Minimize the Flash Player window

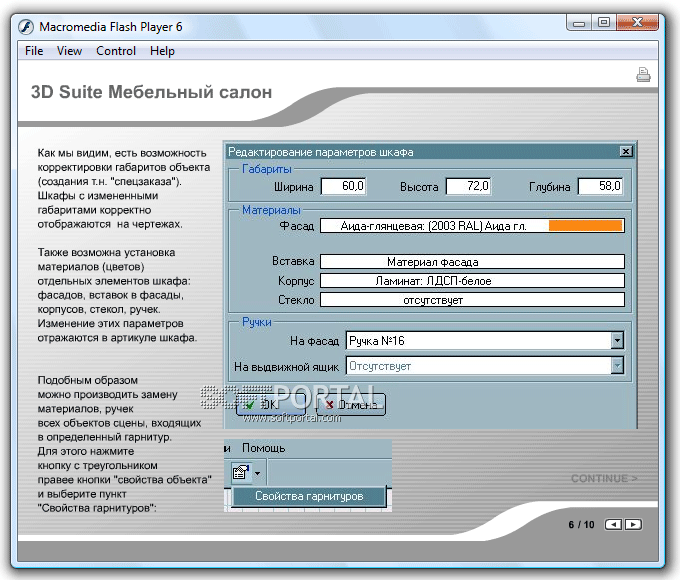[x=579, y=23]
